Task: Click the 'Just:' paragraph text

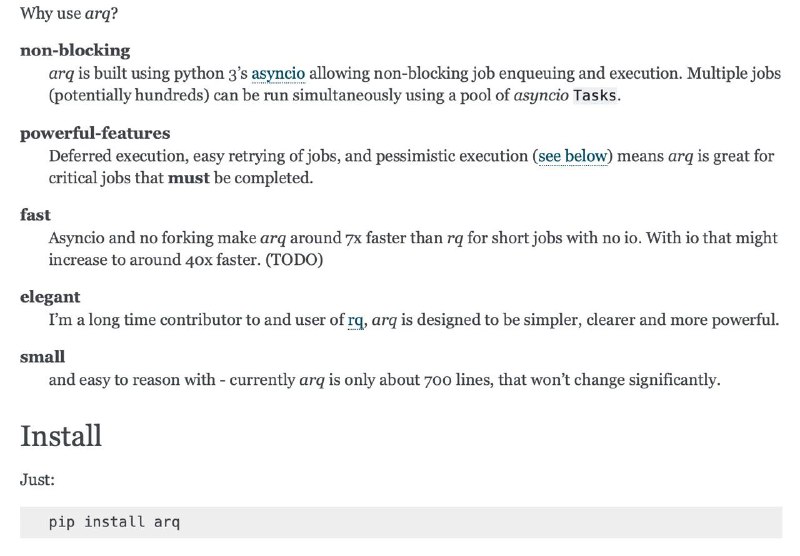Action: pyautogui.click(x=37, y=480)
